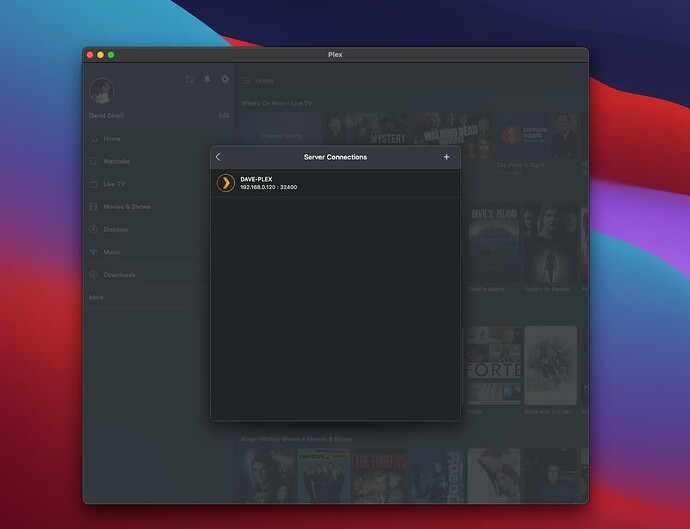
Task: Open Live TV in sidebar
Action: point(146,184)
